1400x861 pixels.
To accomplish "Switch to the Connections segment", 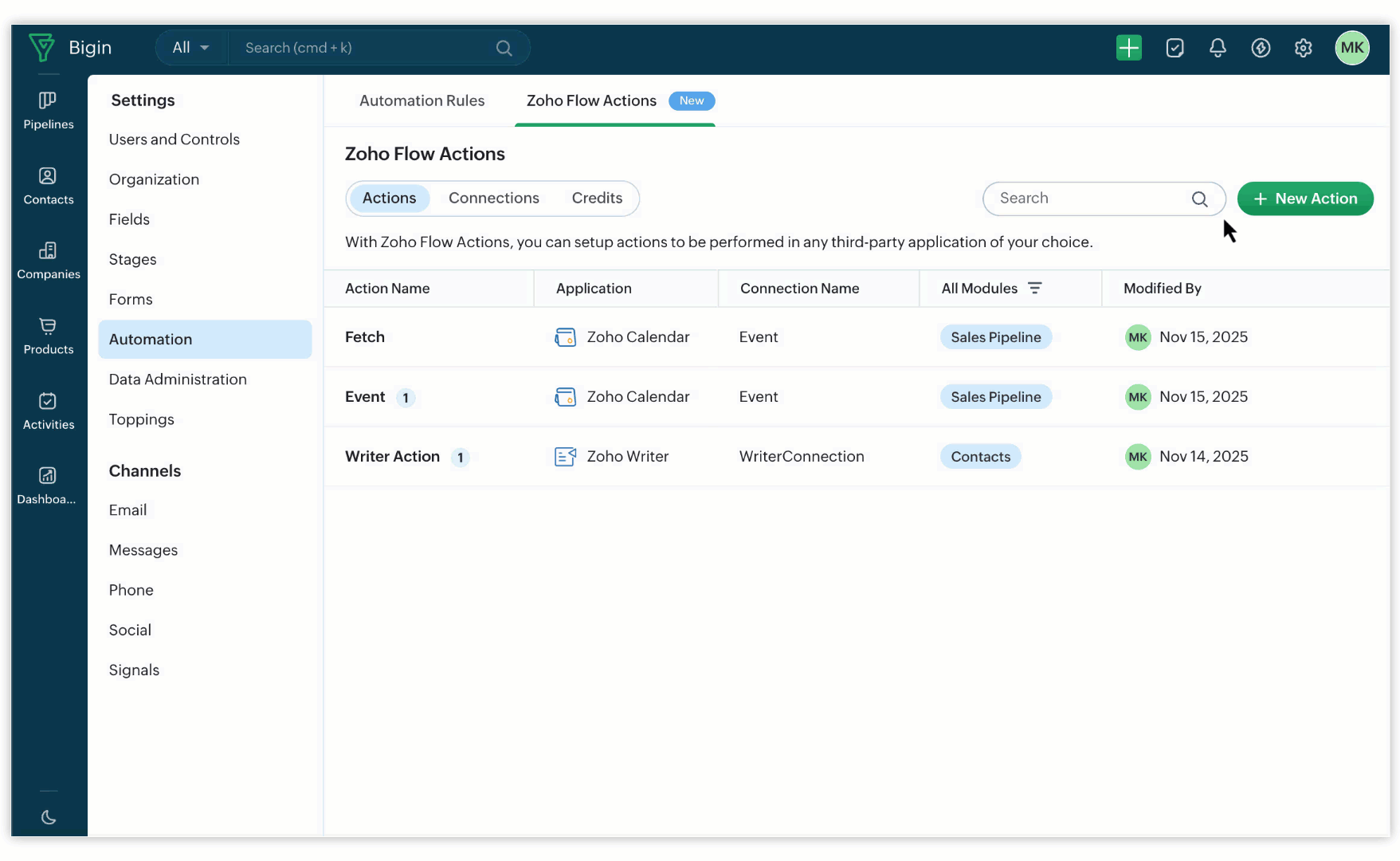I will coord(493,199).
